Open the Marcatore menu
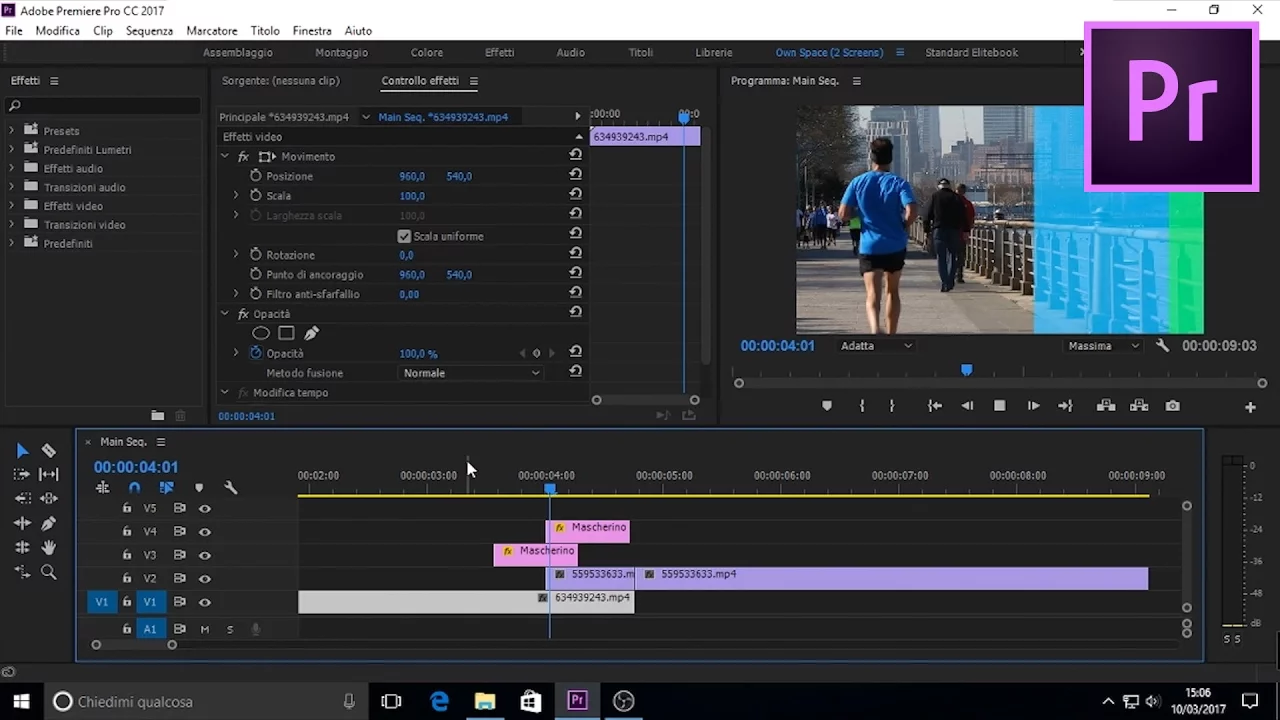 [x=212, y=31]
